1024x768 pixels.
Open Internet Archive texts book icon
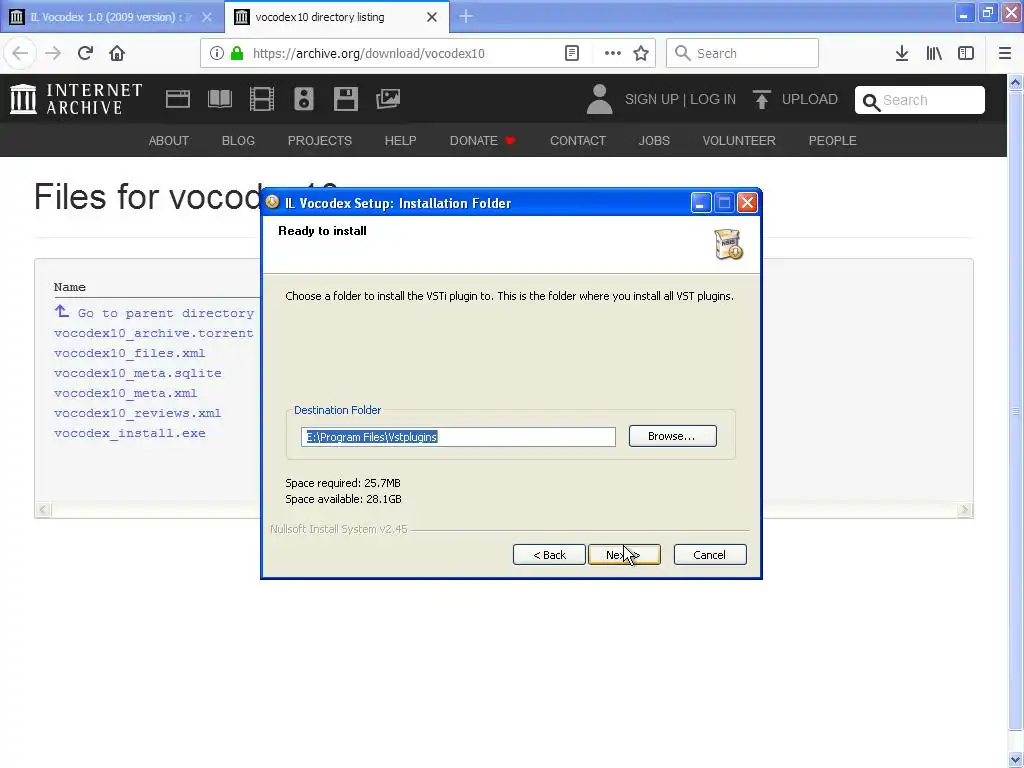click(219, 99)
